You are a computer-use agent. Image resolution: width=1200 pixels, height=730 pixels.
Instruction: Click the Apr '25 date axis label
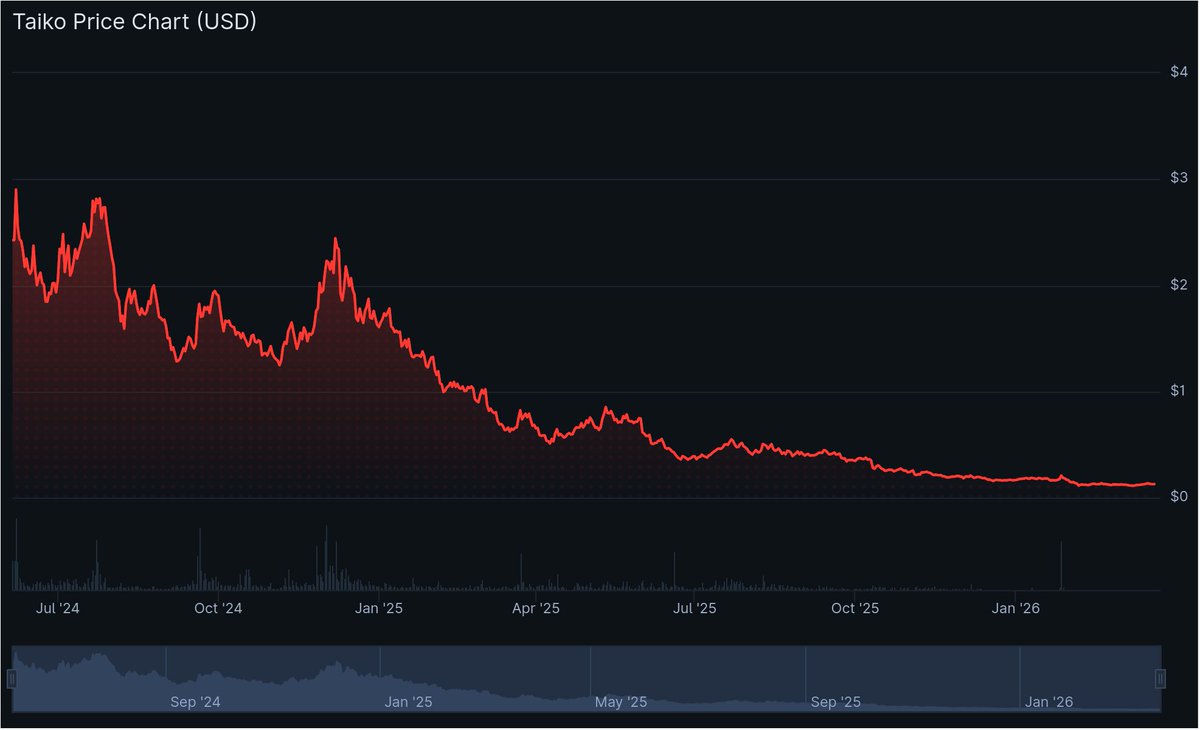pyautogui.click(x=536, y=607)
